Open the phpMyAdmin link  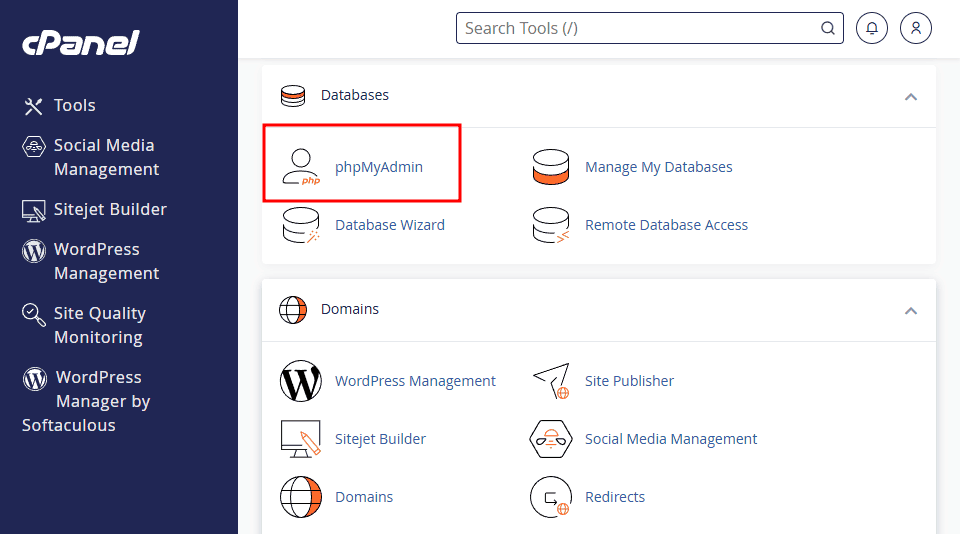pyautogui.click(x=379, y=167)
